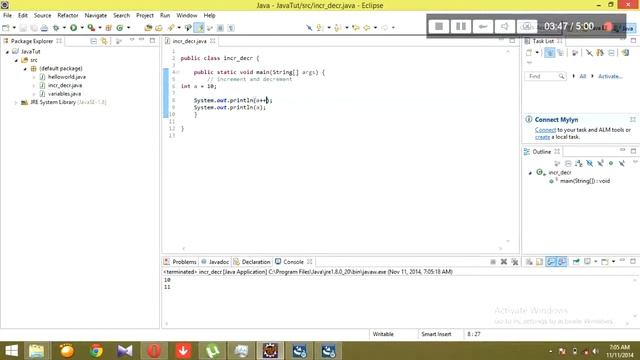
Task: Select variables.java in Package Explorer
Action: [x=64, y=94]
